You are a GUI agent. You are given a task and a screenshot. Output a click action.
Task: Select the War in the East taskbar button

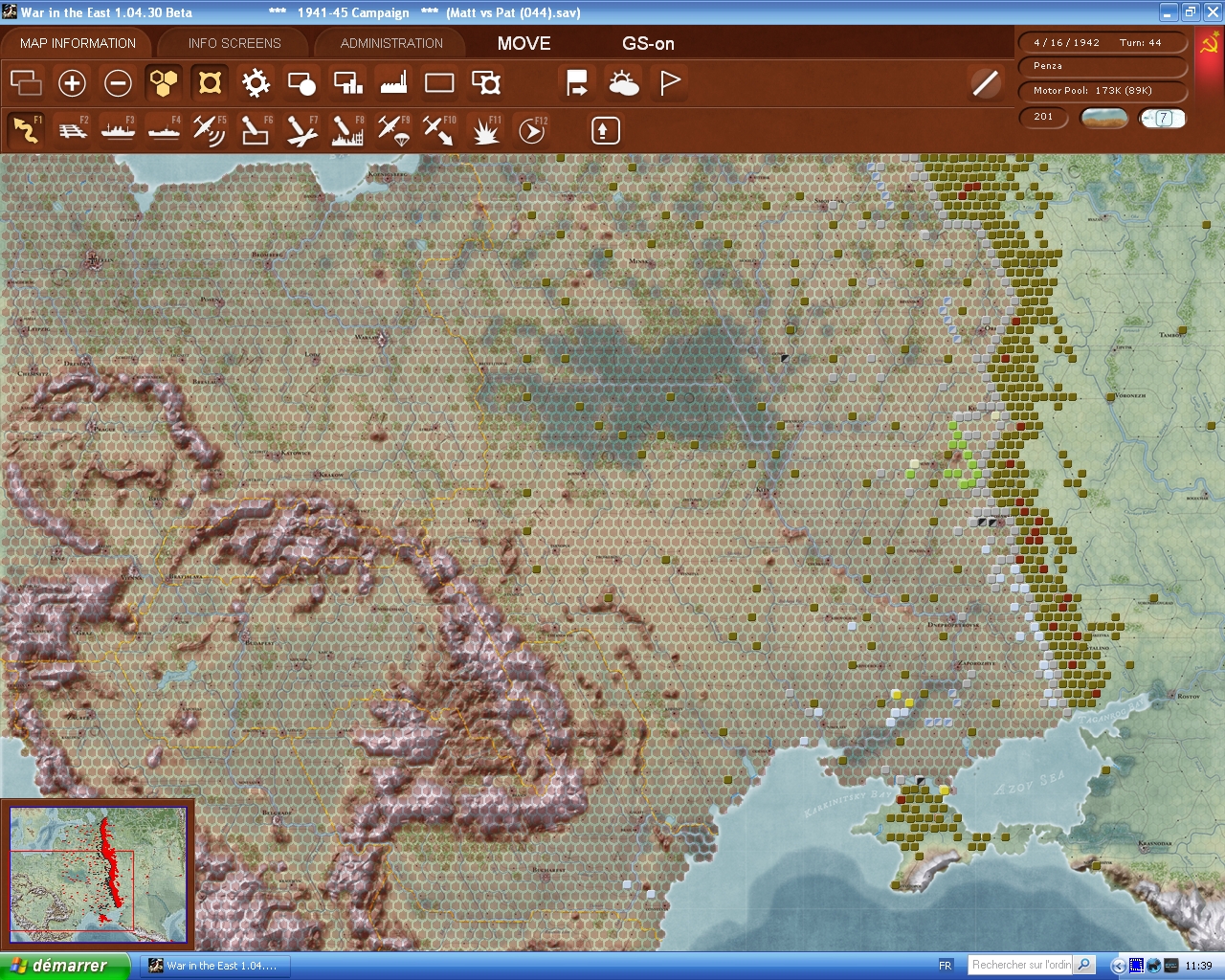216,966
